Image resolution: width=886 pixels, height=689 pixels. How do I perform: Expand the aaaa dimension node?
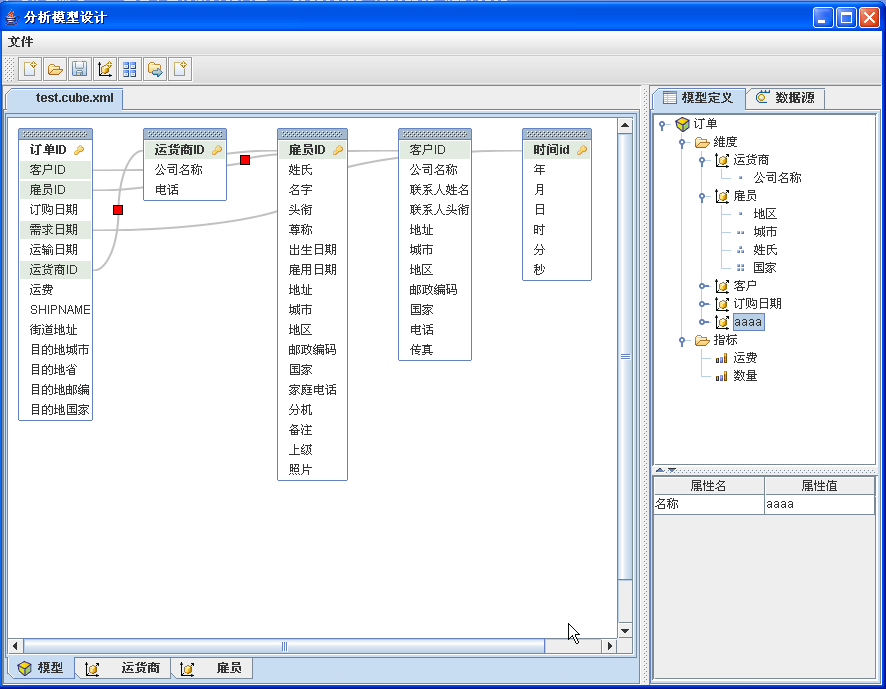703,322
